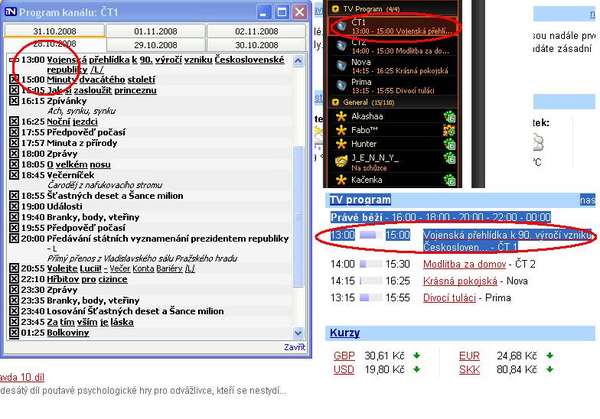Viewport: 600px width, 419px height.
Task: Click the programme list scroll up arrow
Action: 298,61
